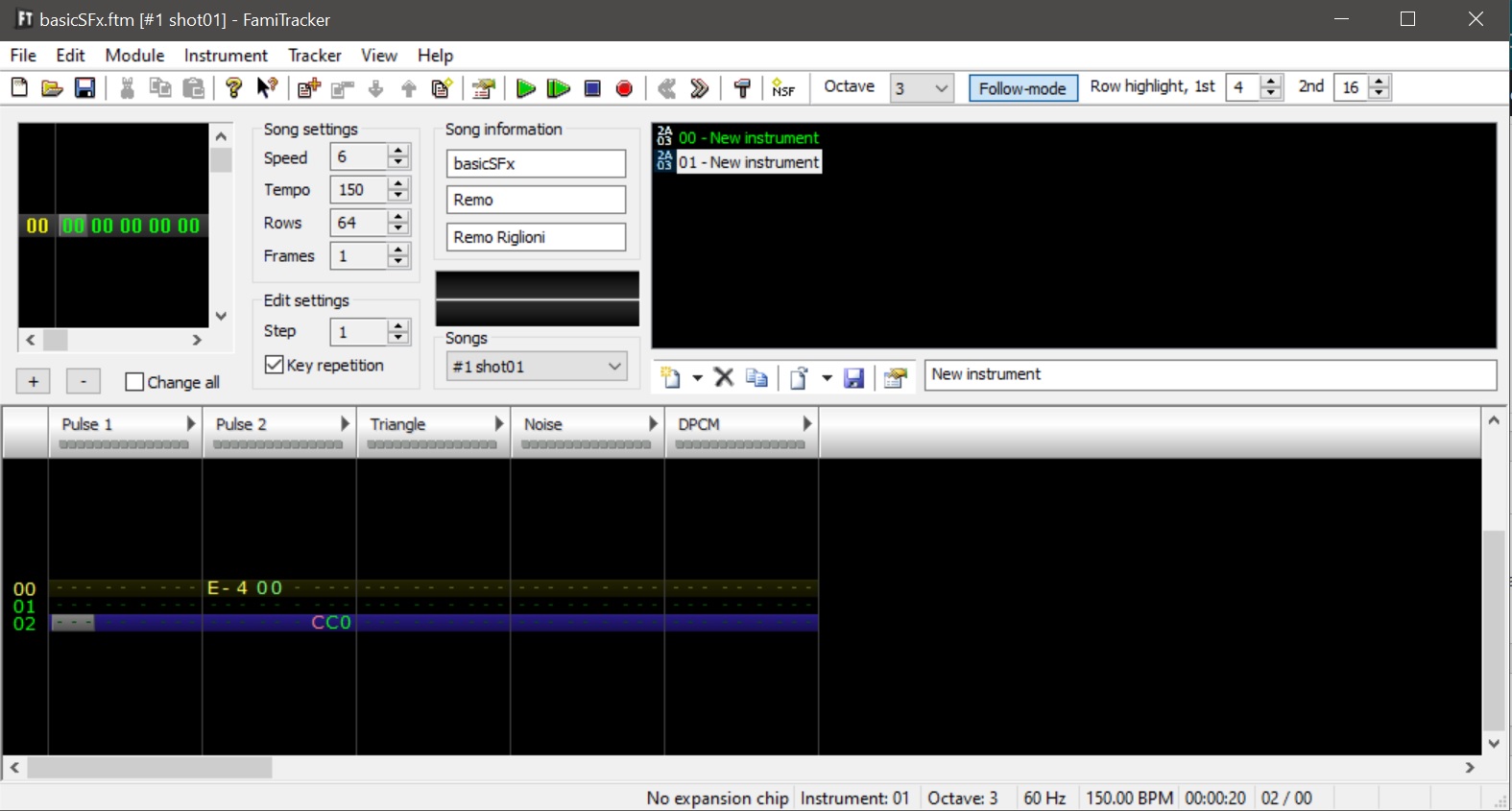Expand Pulse 2 channel effect columns arrow
Screen dimensions: 1512x811
[345, 423]
